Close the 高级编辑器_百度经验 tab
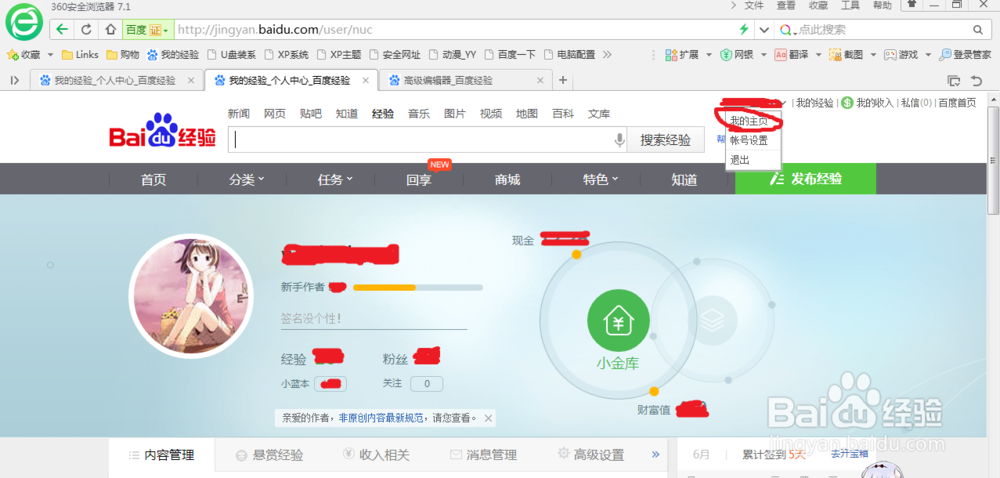The image size is (1000, 478). 540,80
